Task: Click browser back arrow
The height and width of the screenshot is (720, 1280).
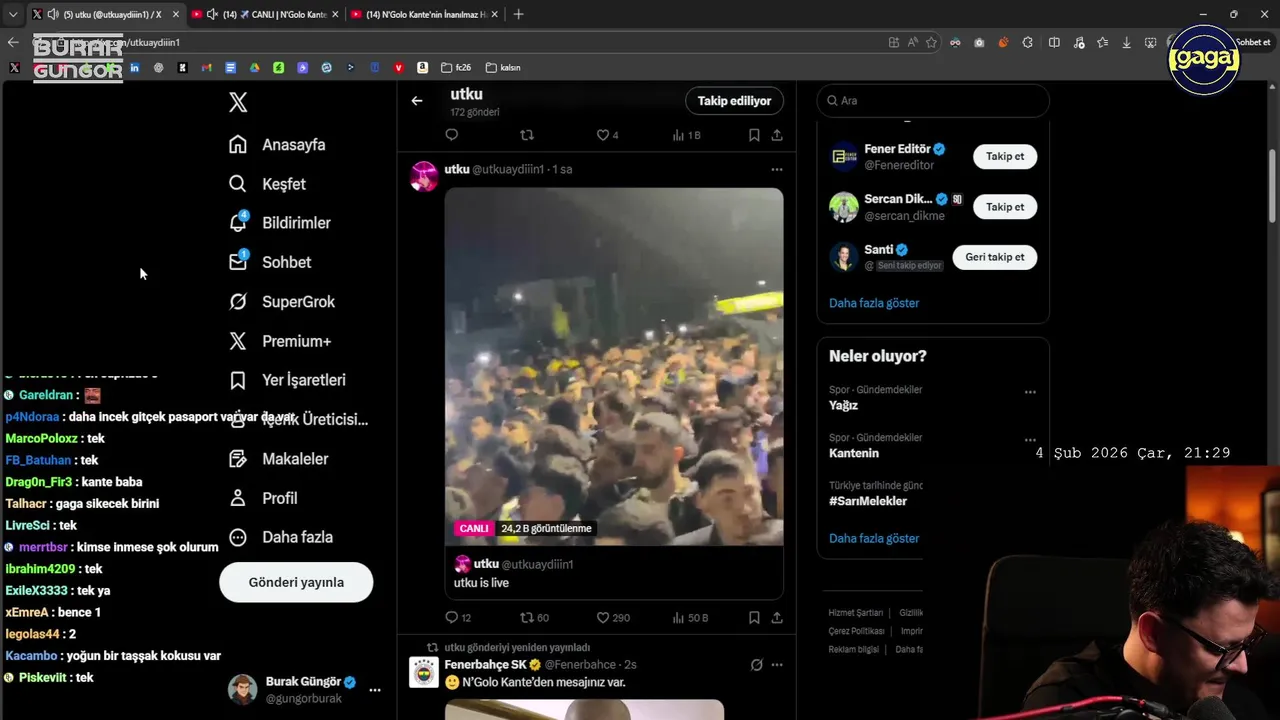Action: tap(13, 42)
